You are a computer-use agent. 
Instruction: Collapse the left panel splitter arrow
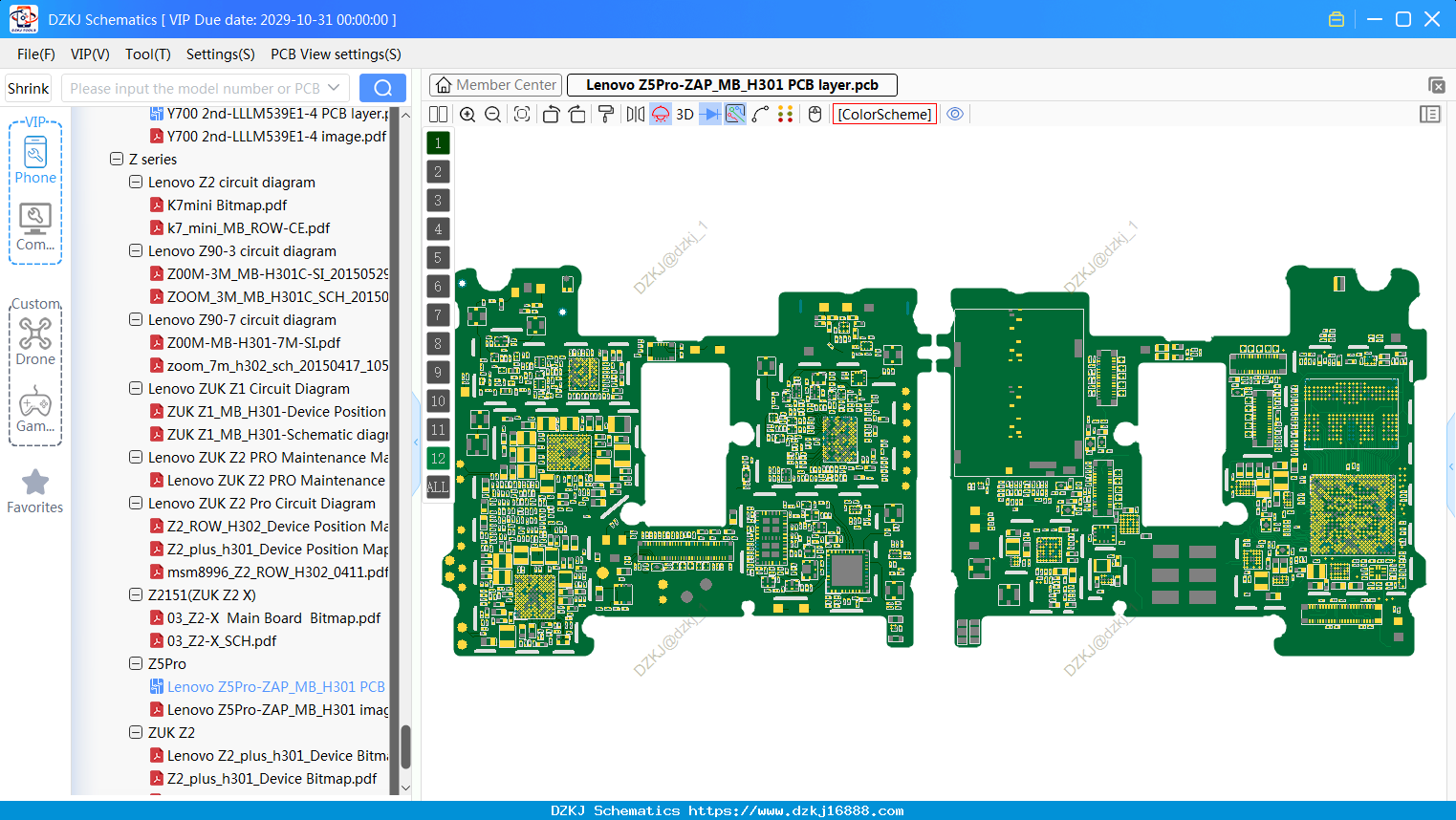(416, 442)
